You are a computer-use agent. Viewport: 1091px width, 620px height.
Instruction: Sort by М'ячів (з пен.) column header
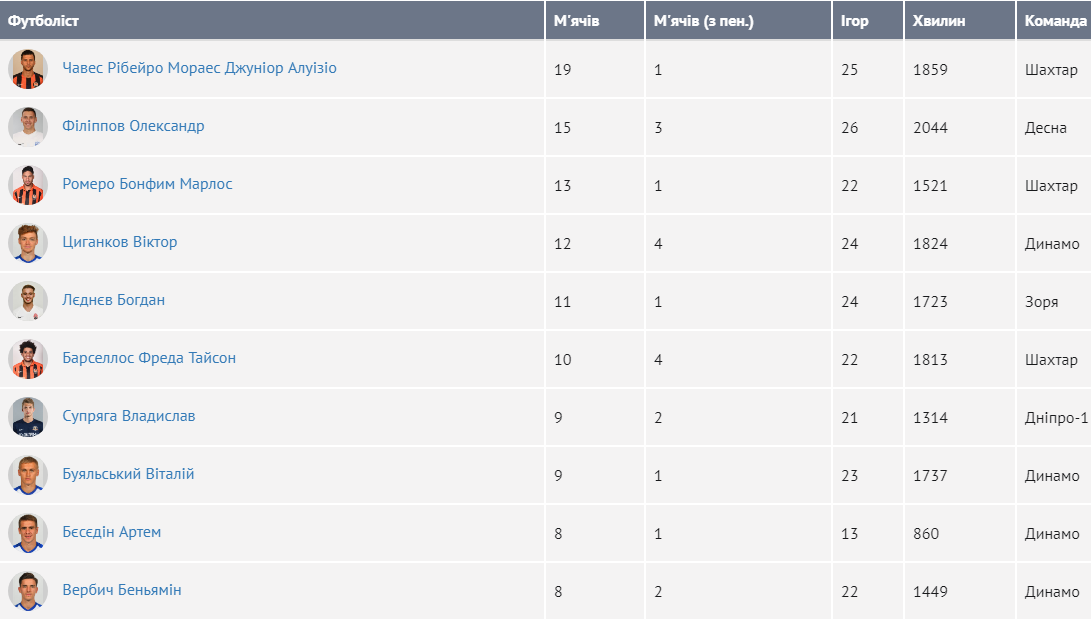(x=703, y=21)
